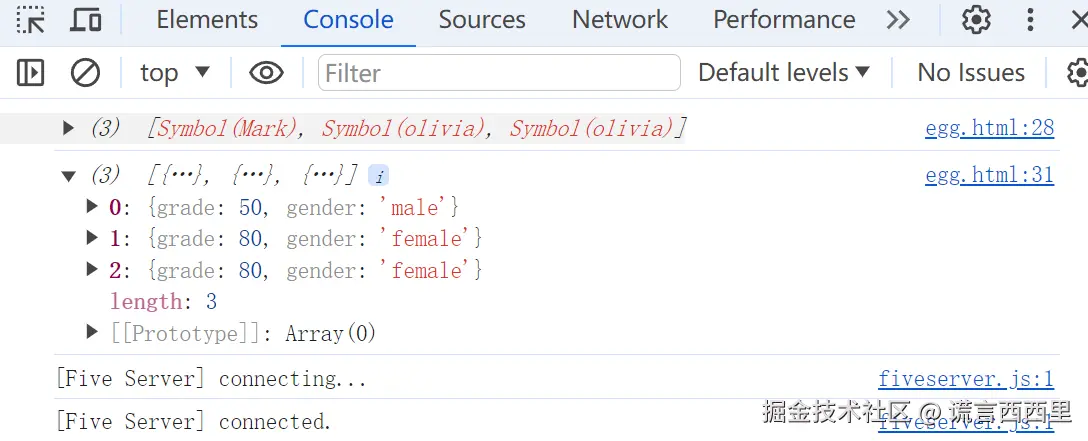Clear the console with the ban icon

click(85, 72)
